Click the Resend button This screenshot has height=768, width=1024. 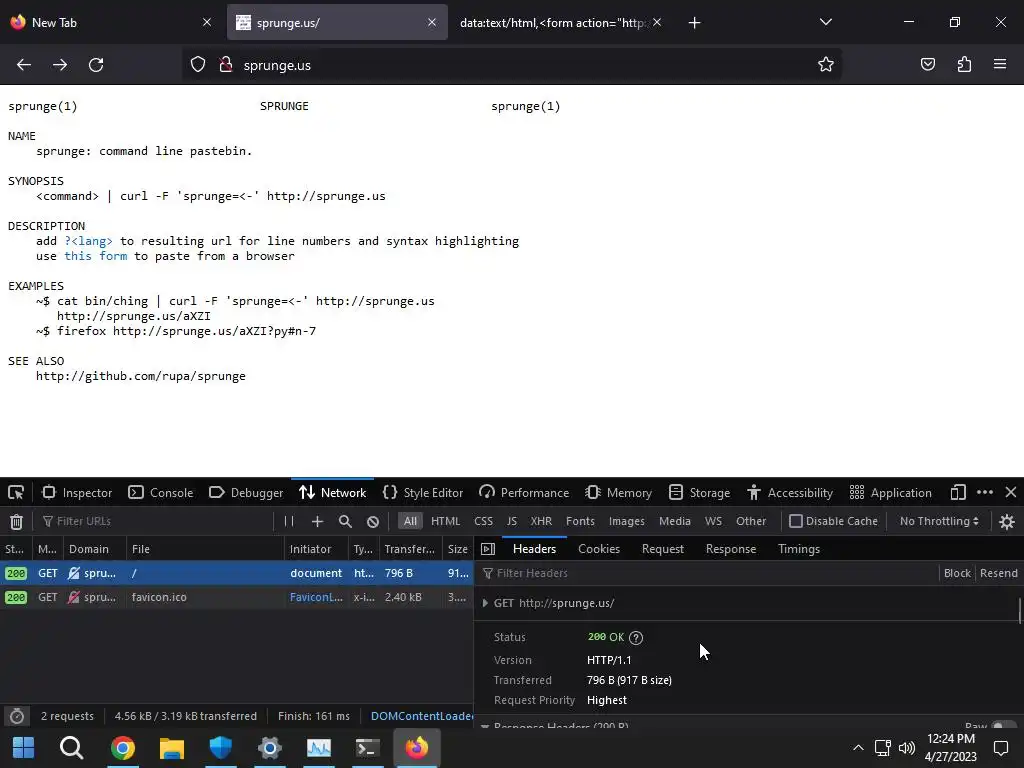click(999, 573)
